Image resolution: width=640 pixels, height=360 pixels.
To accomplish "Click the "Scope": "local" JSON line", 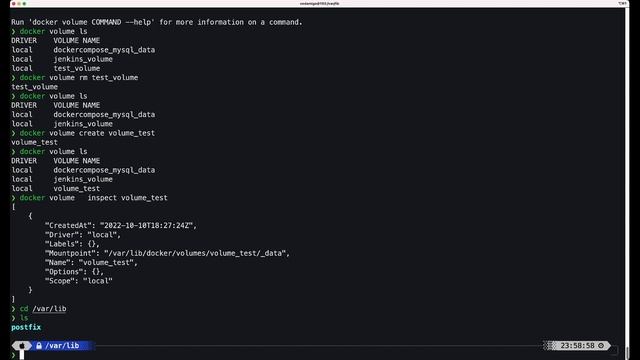I will click(79, 281).
